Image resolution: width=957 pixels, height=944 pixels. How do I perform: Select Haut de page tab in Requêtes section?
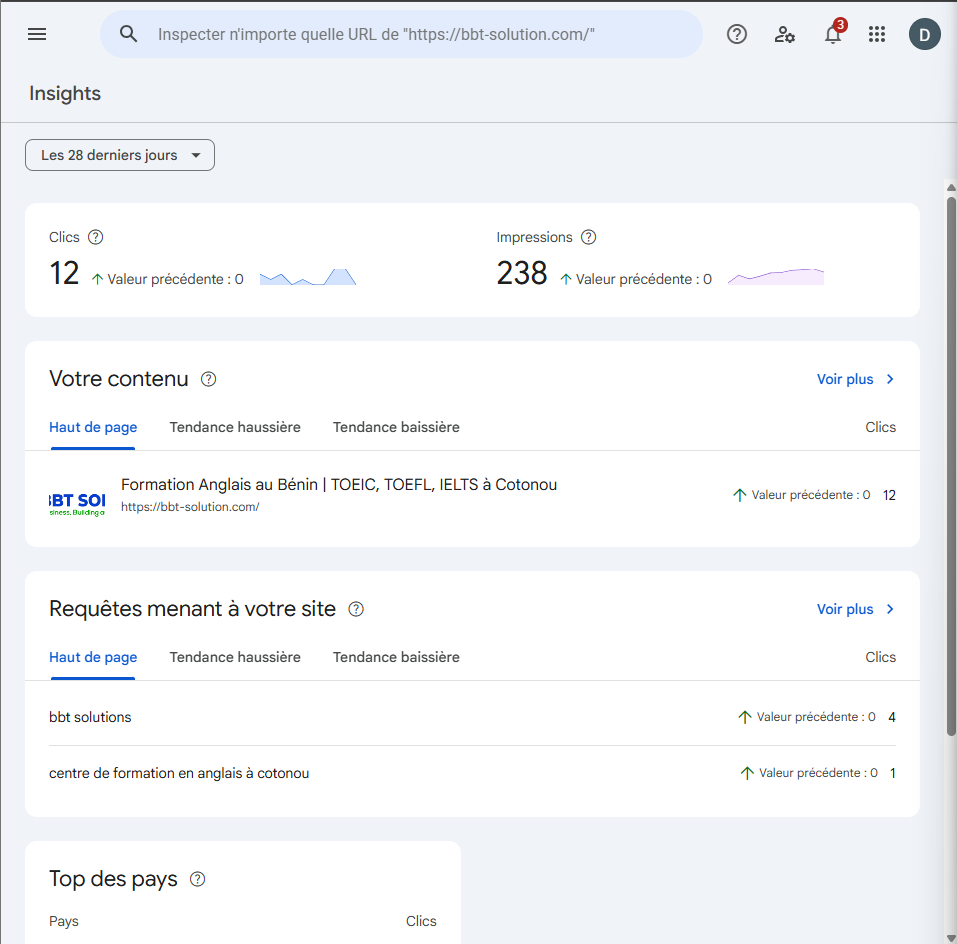click(93, 658)
